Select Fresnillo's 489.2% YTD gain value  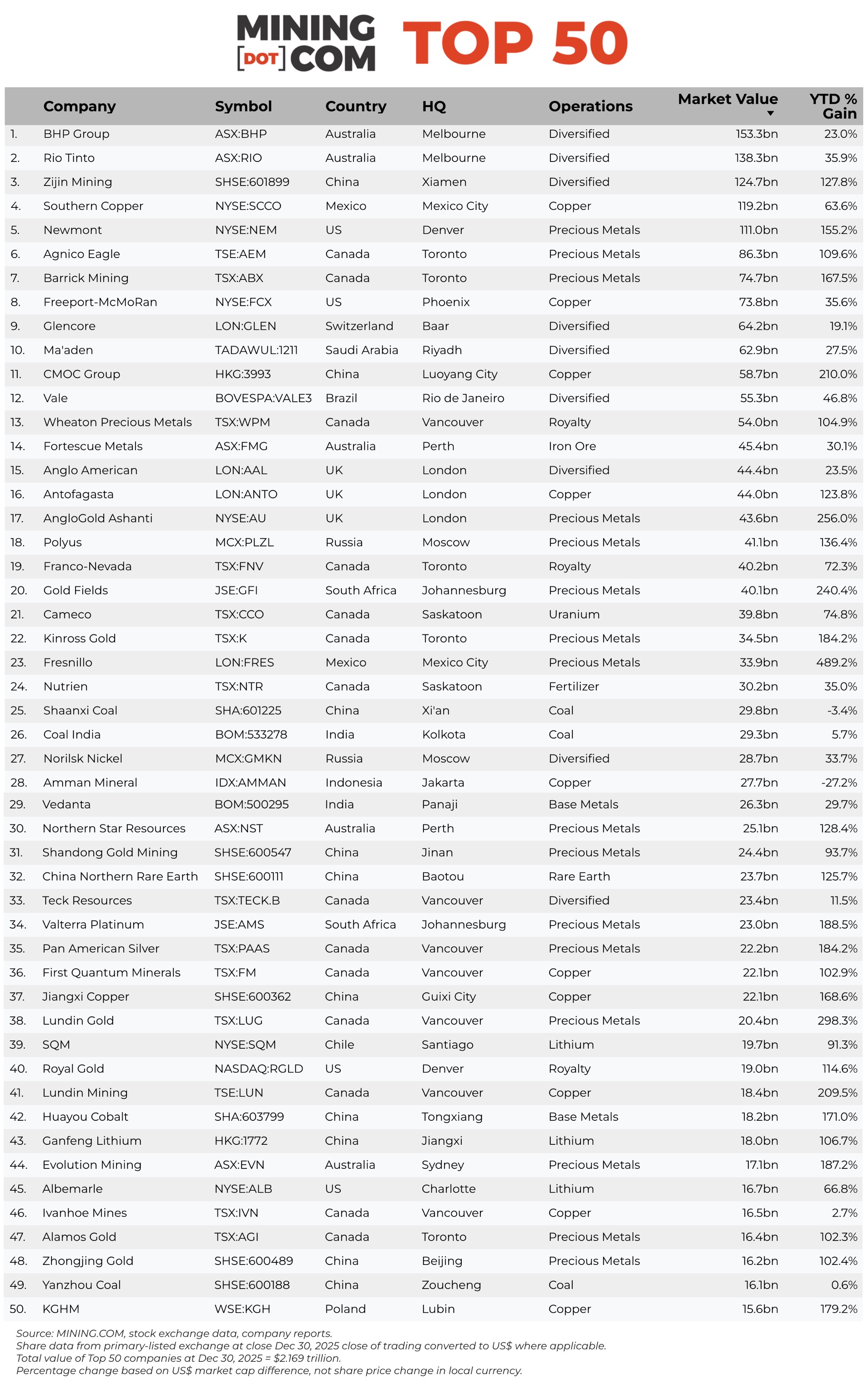click(x=837, y=663)
